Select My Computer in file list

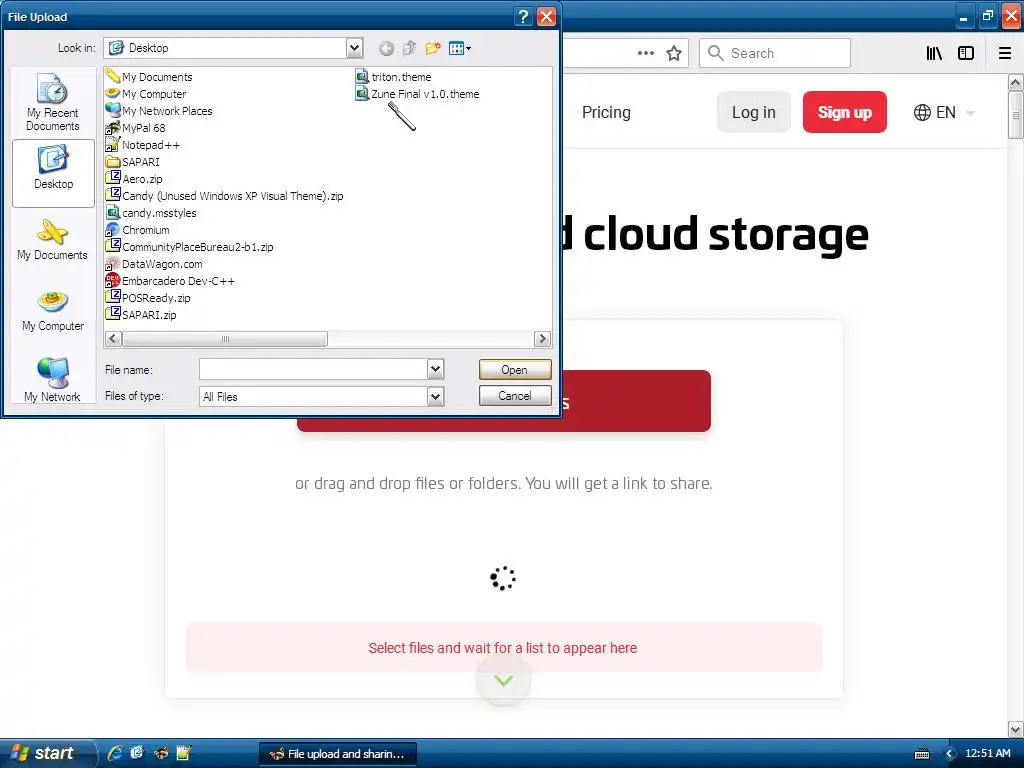tap(146, 94)
